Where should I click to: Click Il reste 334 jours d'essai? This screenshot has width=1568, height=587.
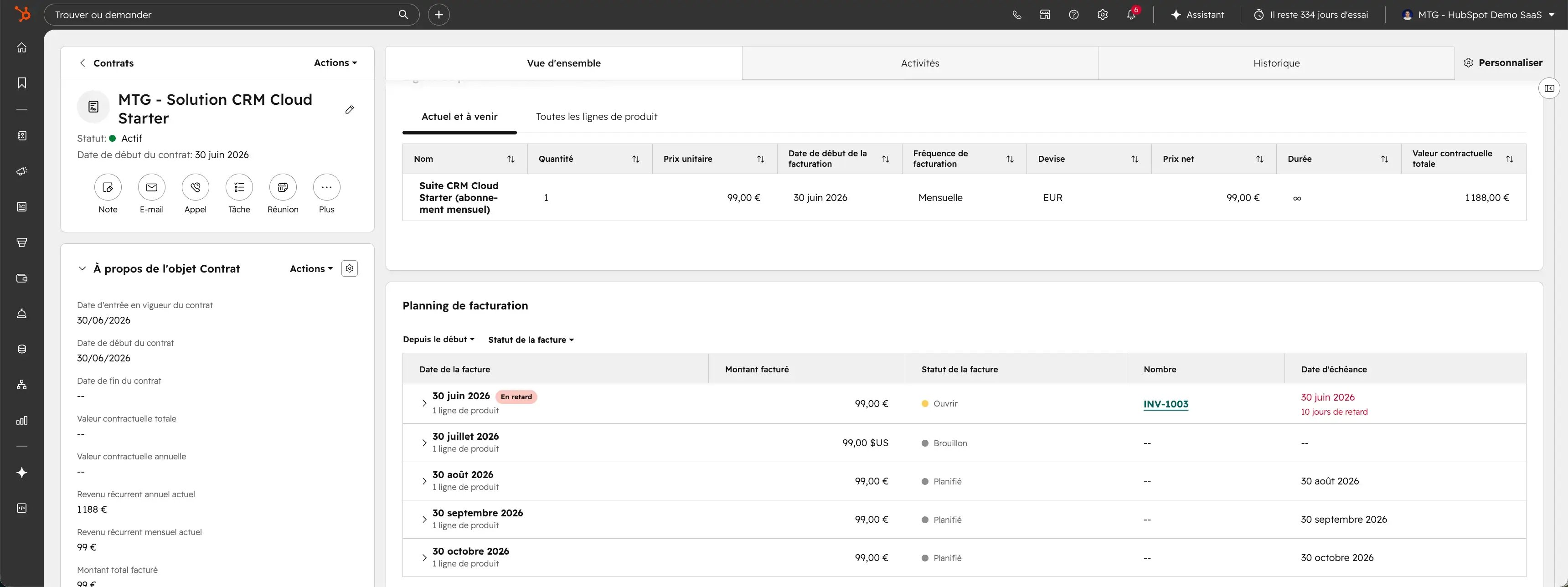1310,15
